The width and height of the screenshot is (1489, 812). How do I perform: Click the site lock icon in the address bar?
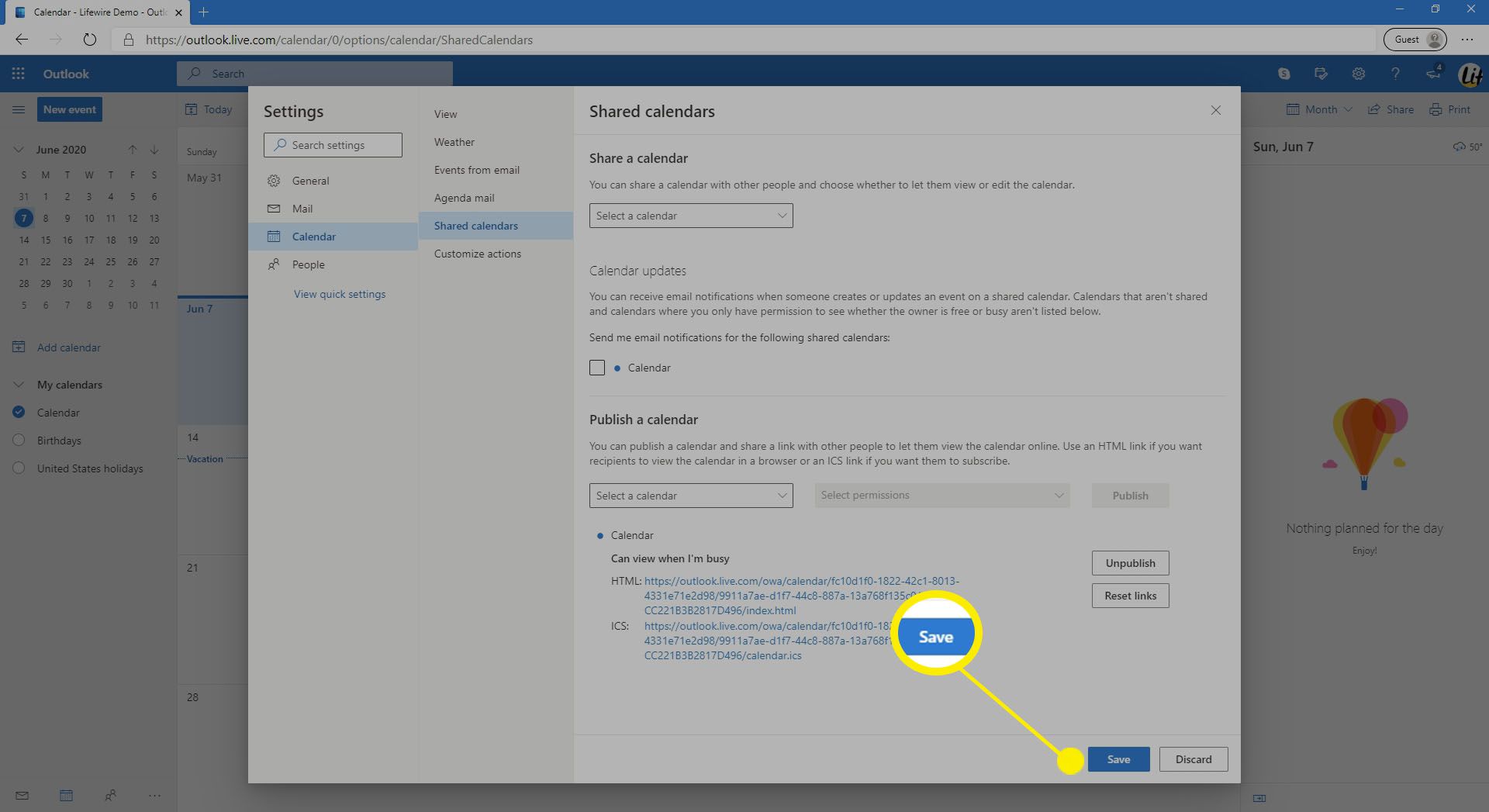pyautogui.click(x=129, y=40)
